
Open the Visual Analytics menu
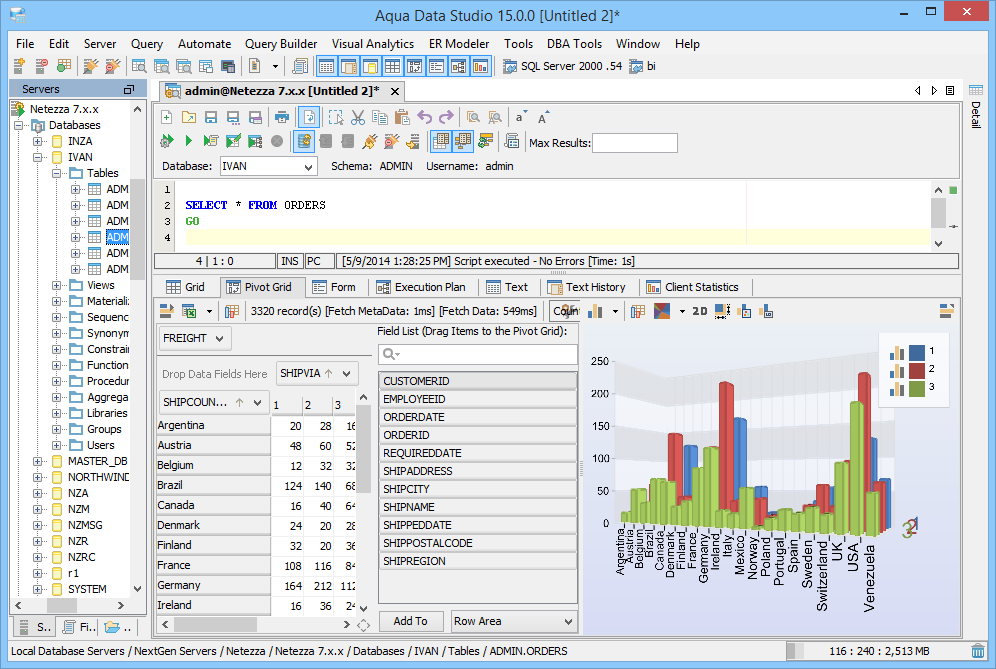point(373,44)
